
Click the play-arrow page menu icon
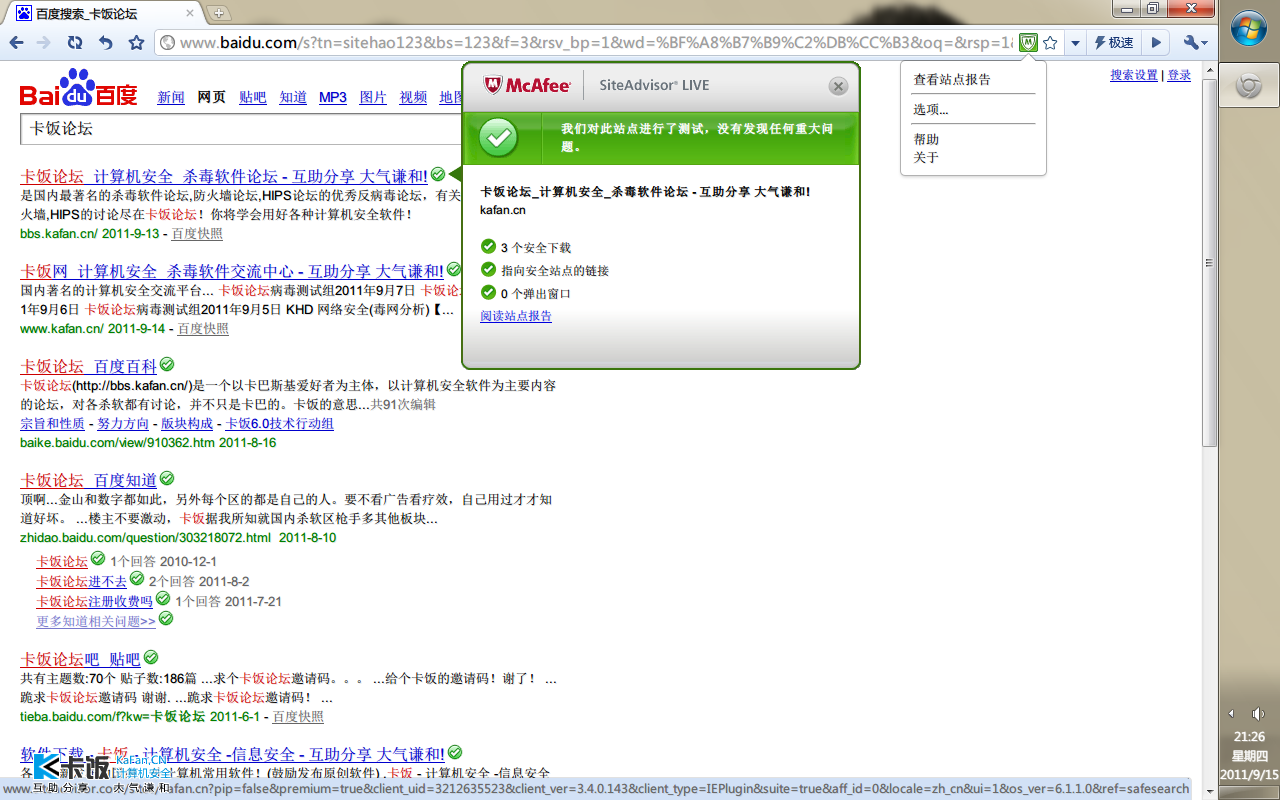coord(1156,43)
